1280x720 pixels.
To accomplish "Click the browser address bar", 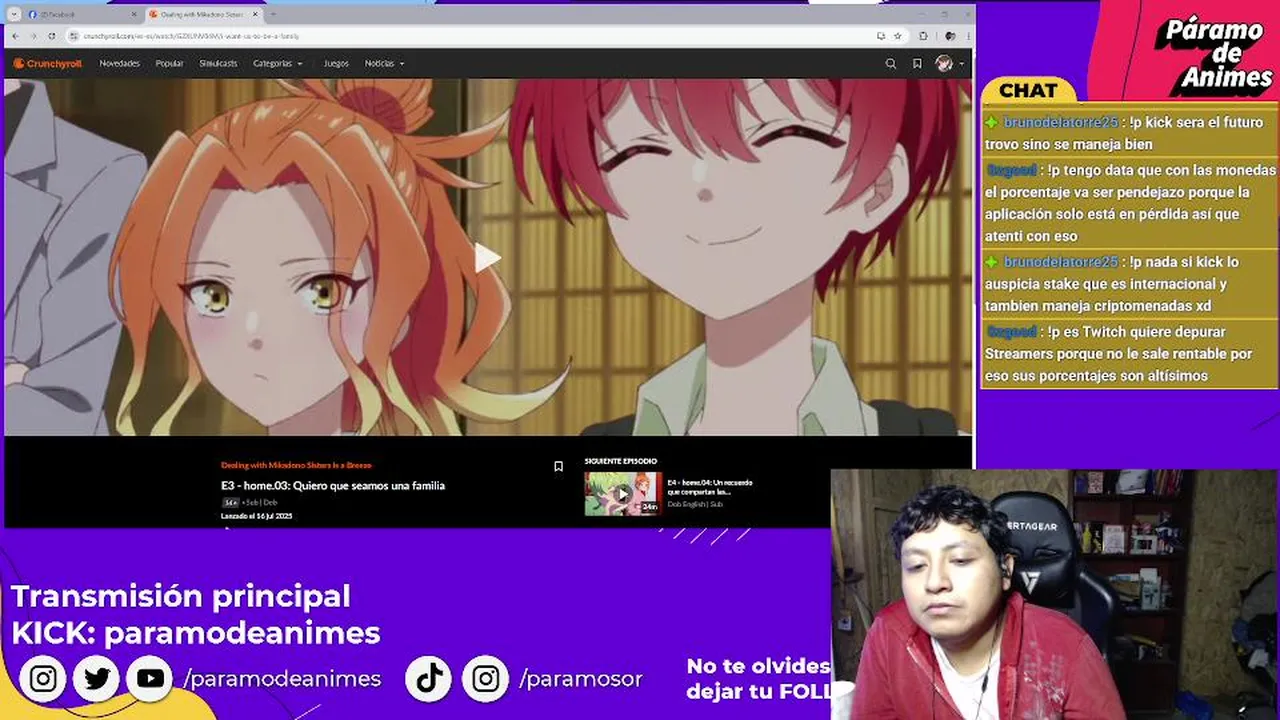I will point(485,35).
